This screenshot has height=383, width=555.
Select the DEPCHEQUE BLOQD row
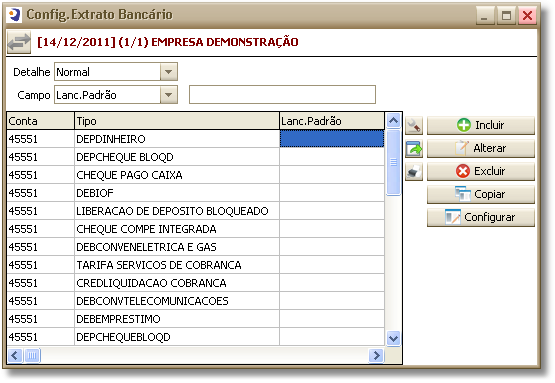click(195, 157)
